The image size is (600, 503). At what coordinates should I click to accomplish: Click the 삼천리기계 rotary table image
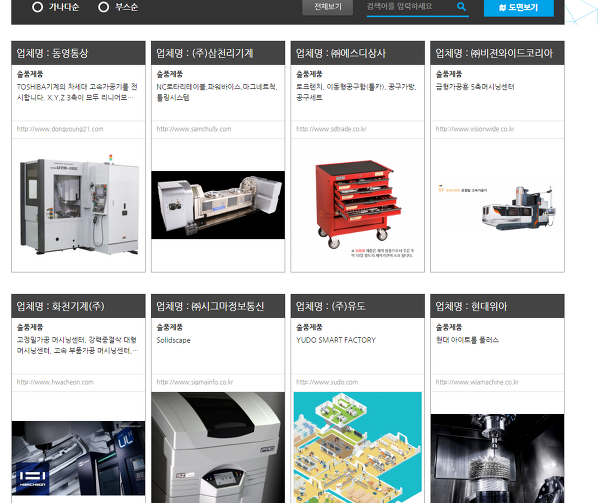tap(218, 205)
